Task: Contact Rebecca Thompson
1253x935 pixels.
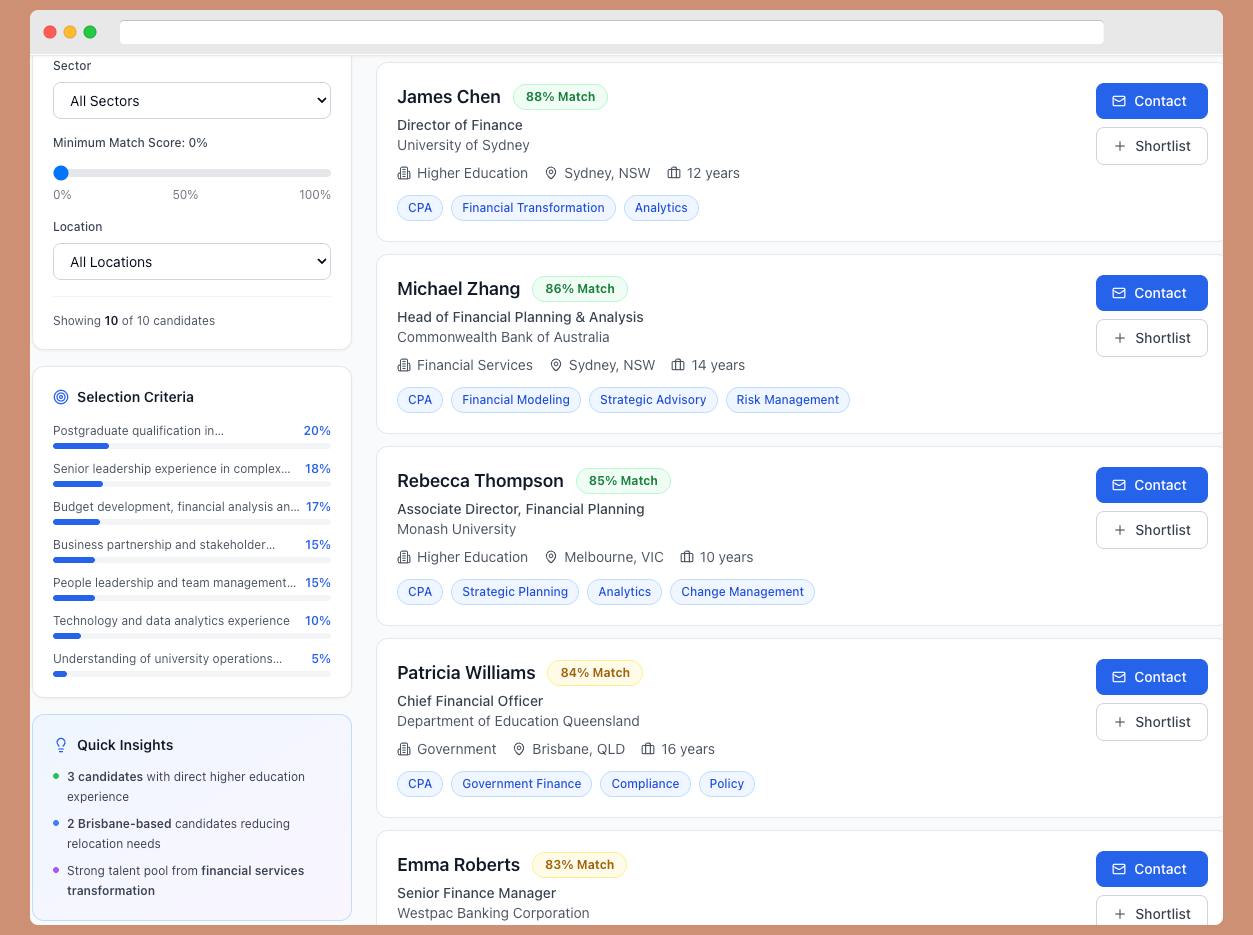Action: coord(1151,485)
